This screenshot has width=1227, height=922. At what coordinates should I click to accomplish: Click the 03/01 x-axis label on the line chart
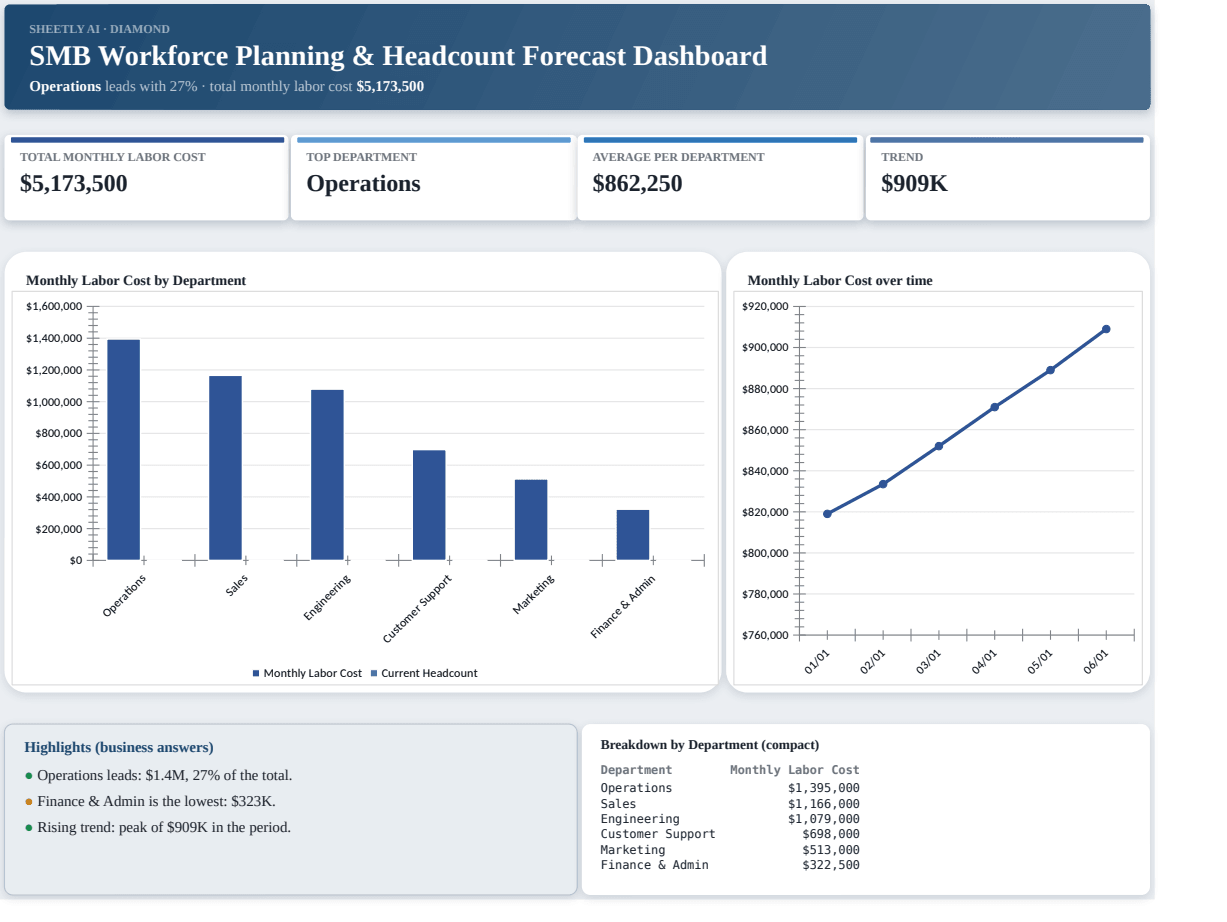929,662
